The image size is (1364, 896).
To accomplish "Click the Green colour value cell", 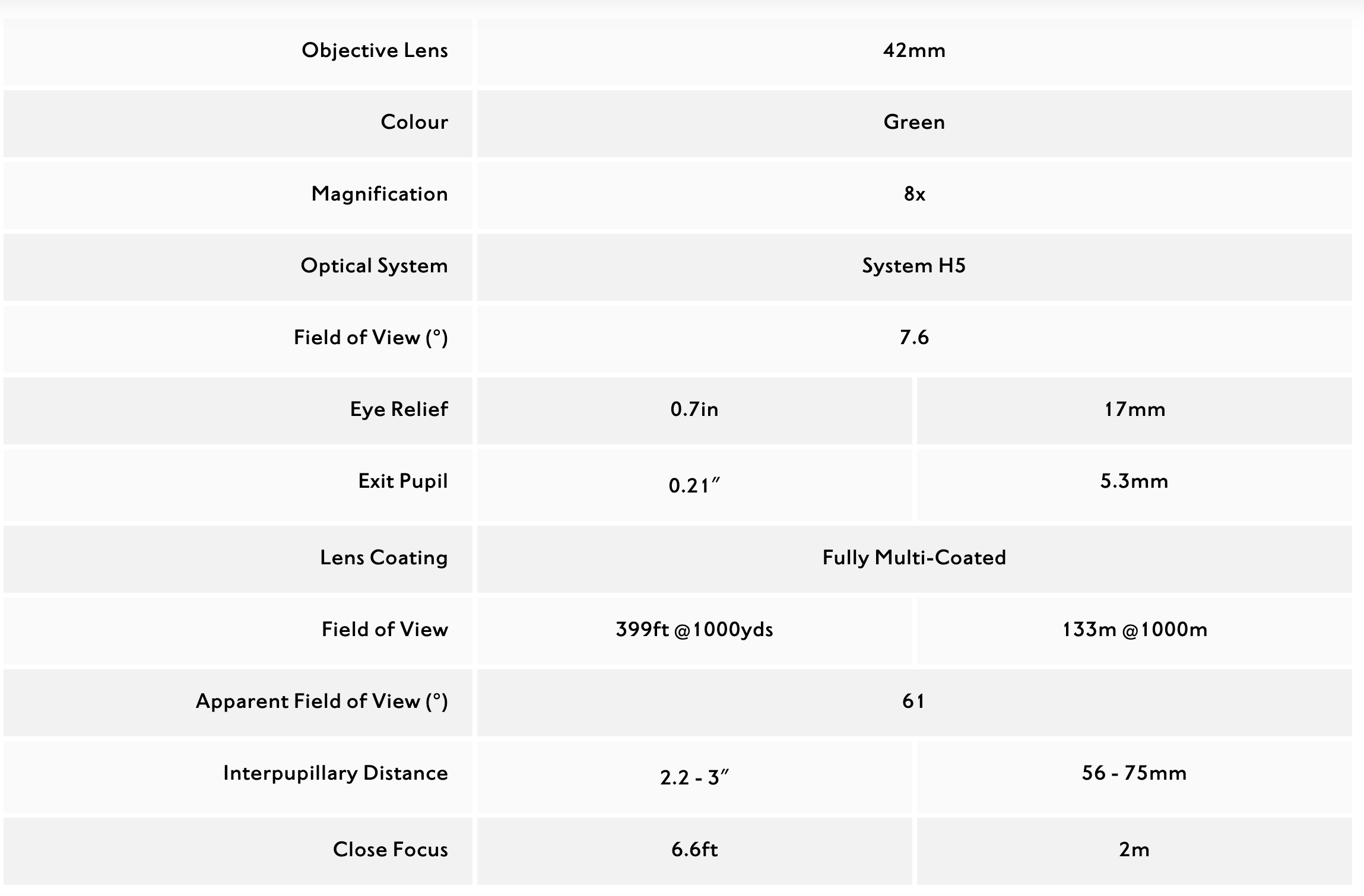I will click(x=914, y=122).
